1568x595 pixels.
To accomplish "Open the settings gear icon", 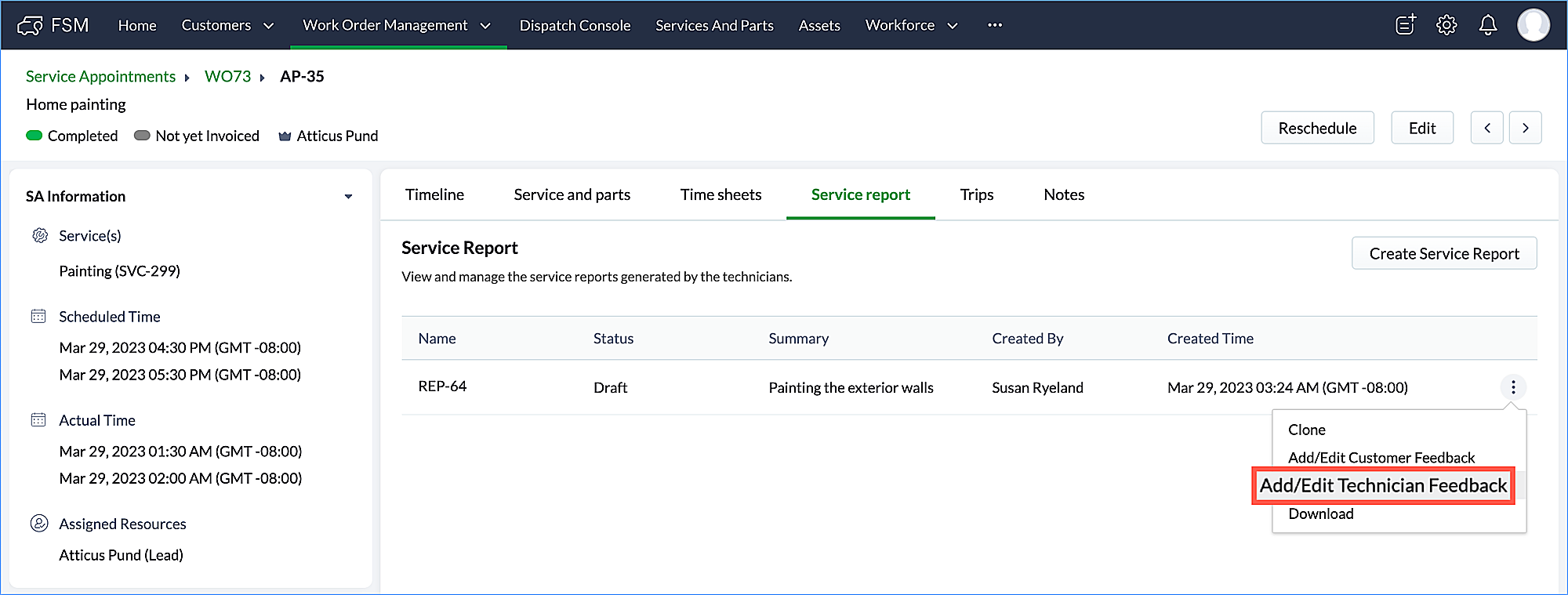I will [1446, 25].
